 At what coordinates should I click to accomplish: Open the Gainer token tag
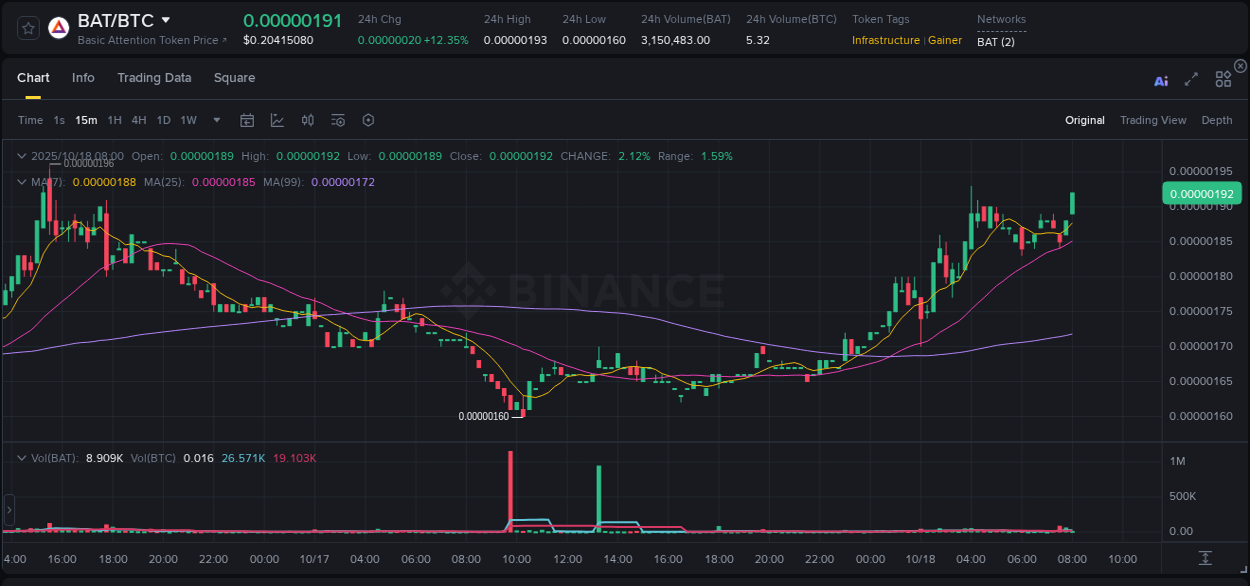(944, 41)
